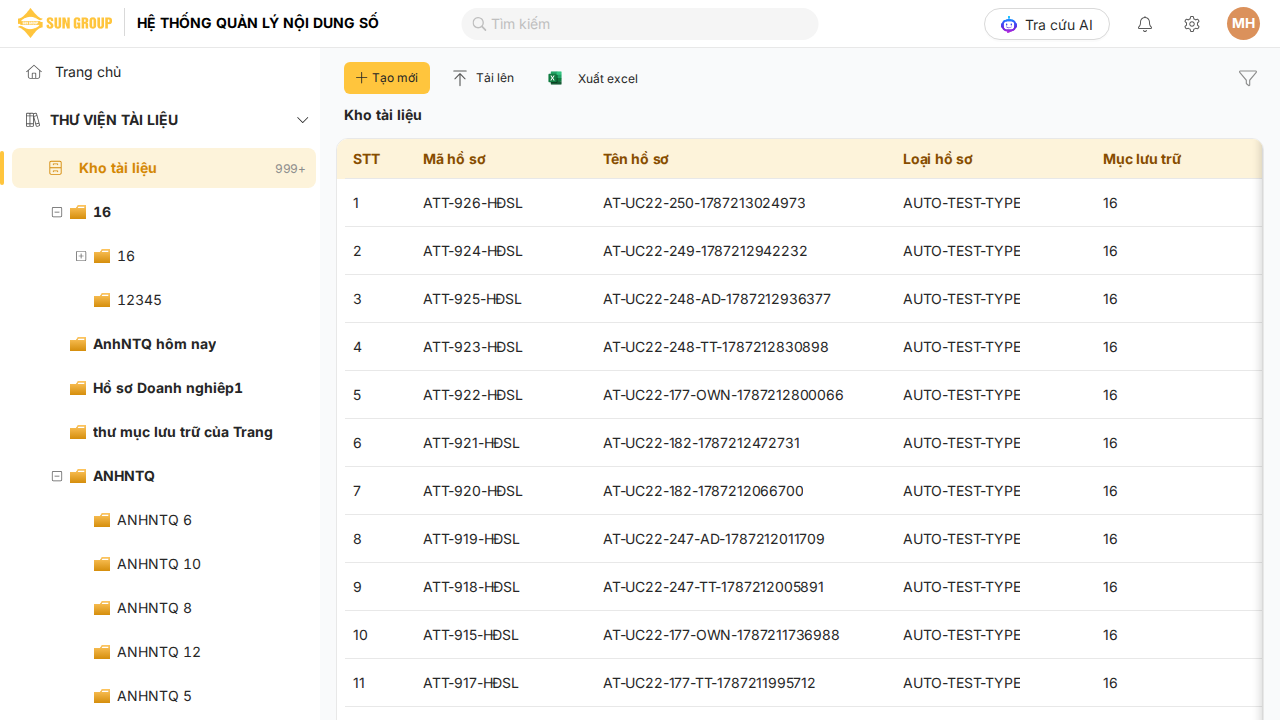Click record code ATT-920-HĐSL
The height and width of the screenshot is (720, 1280).
(x=473, y=491)
